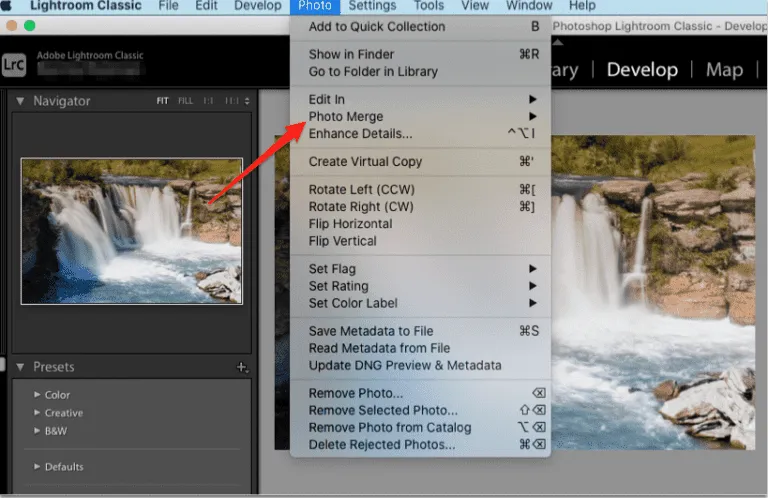768x498 pixels.
Task: Choose Add to Quick Collection
Action: point(420,26)
